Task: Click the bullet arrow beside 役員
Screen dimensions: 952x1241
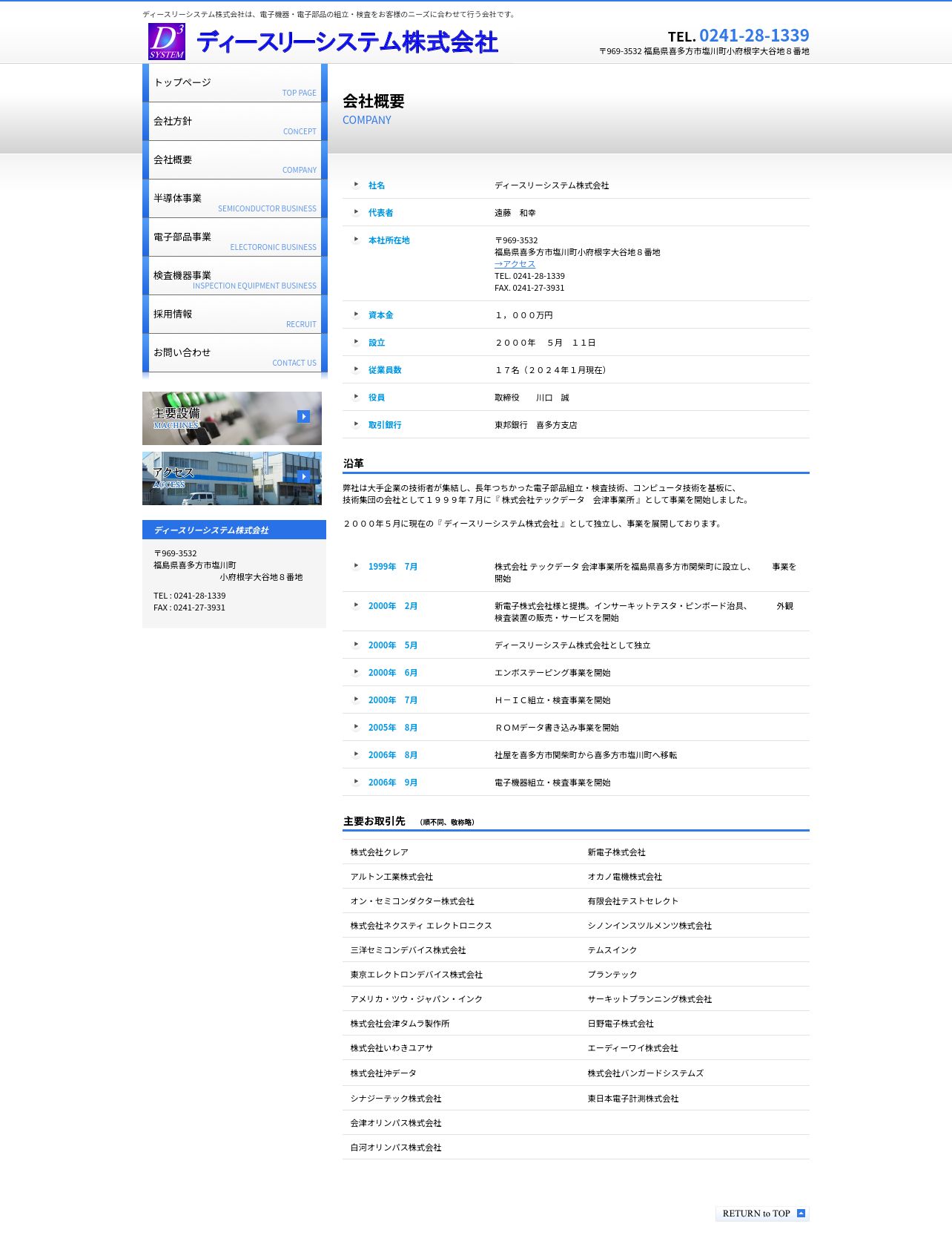Action: tap(356, 397)
